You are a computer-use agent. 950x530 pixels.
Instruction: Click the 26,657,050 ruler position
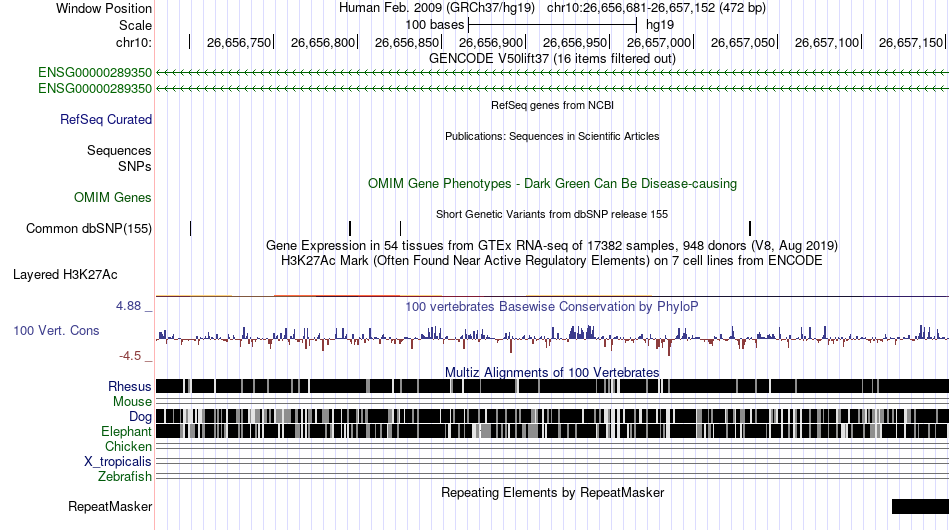point(743,42)
